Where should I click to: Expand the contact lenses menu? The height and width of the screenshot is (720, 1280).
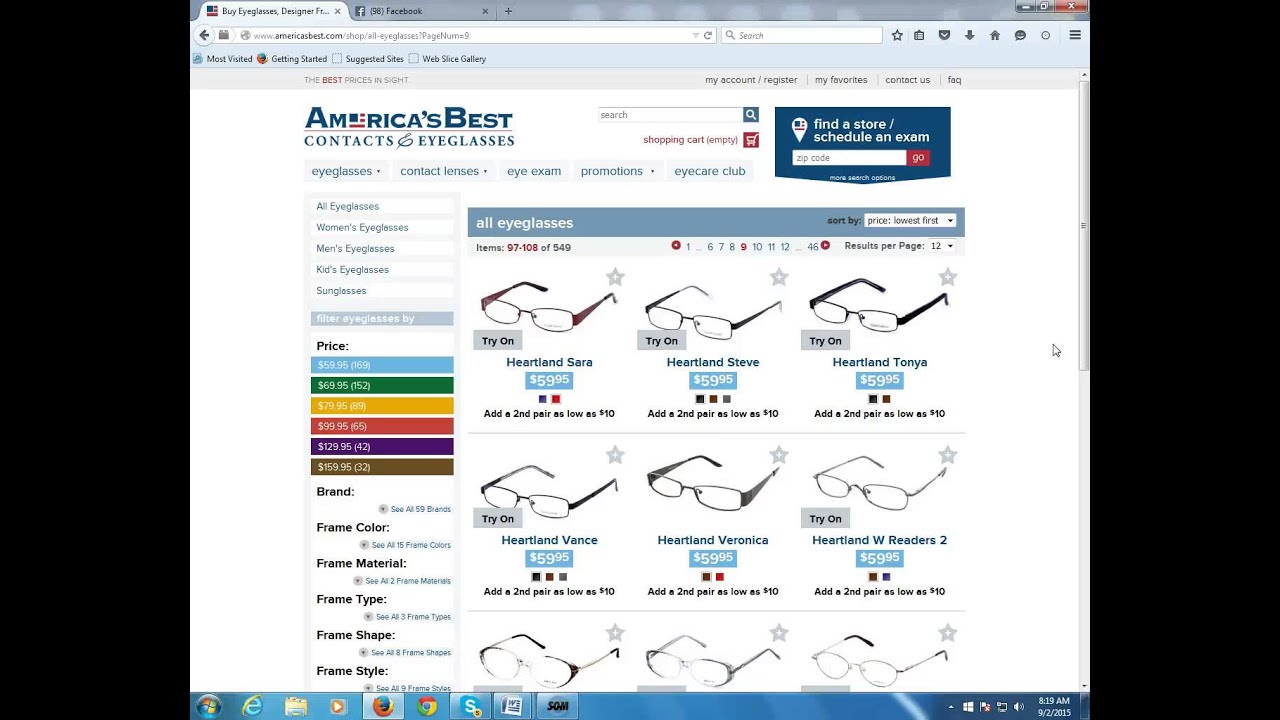coord(444,171)
